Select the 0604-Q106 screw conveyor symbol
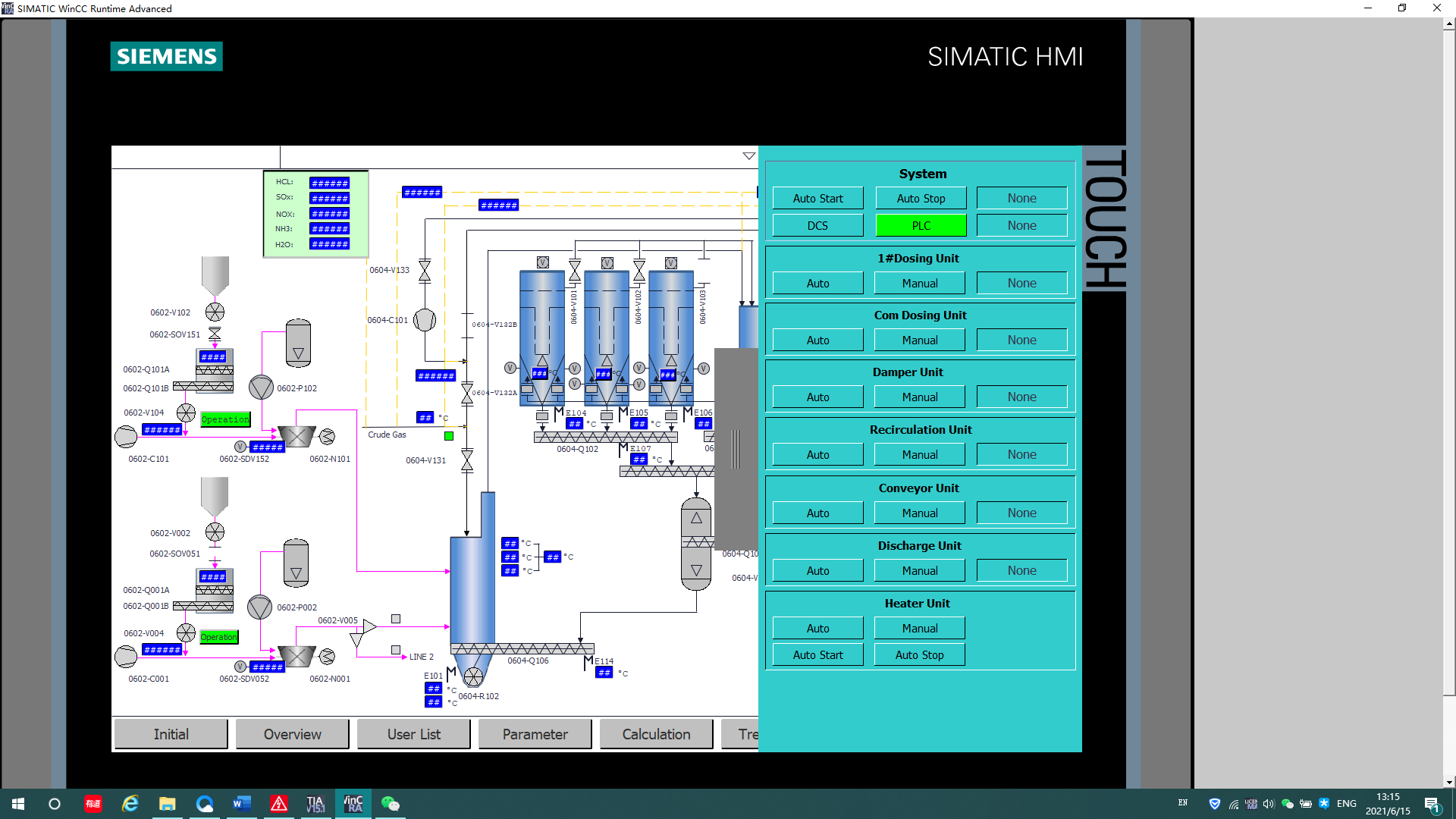The width and height of the screenshot is (1456, 819). tap(522, 648)
